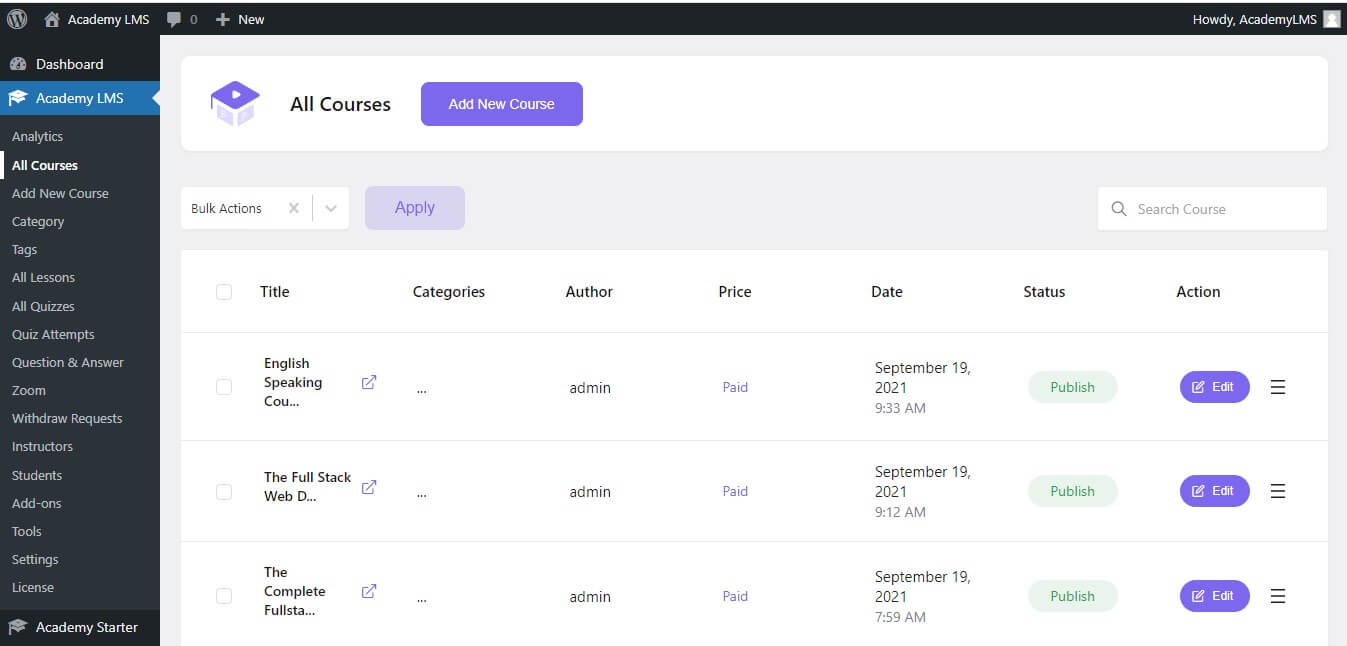The width and height of the screenshot is (1347, 646).
Task: Tick the select-all checkbox beside Title
Action: 224,292
